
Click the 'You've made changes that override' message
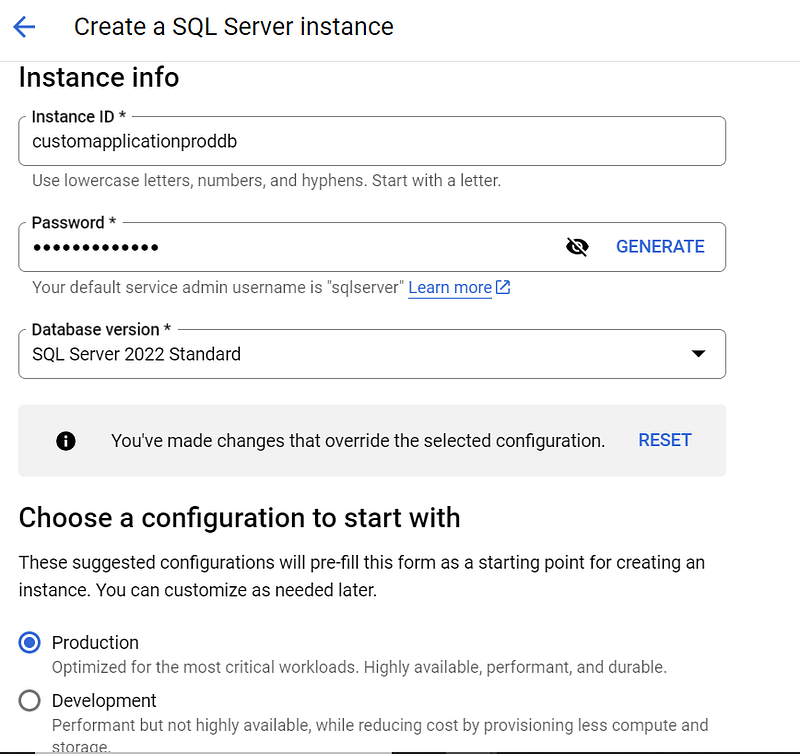point(358,441)
